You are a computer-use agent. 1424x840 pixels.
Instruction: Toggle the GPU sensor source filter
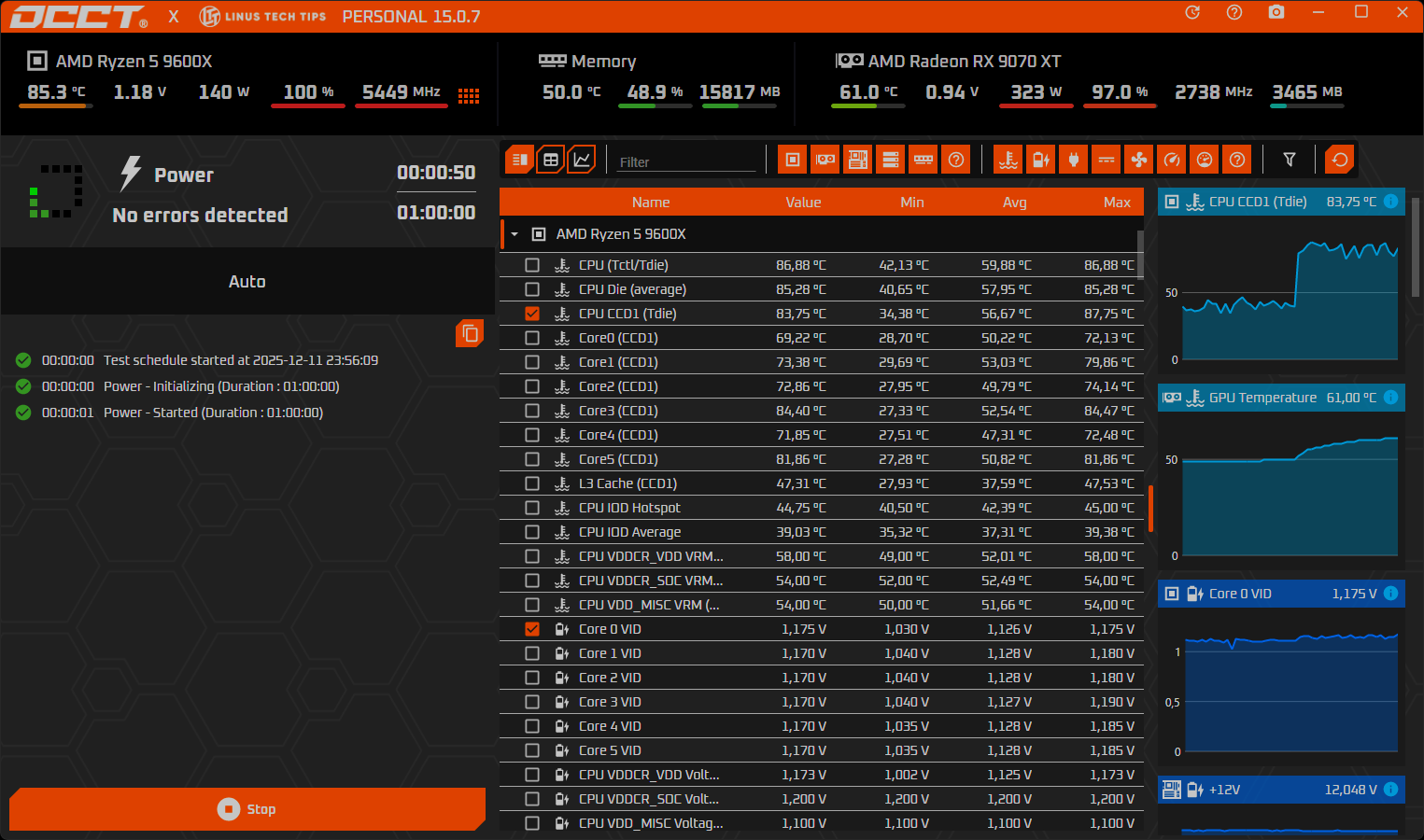pyautogui.click(x=825, y=160)
